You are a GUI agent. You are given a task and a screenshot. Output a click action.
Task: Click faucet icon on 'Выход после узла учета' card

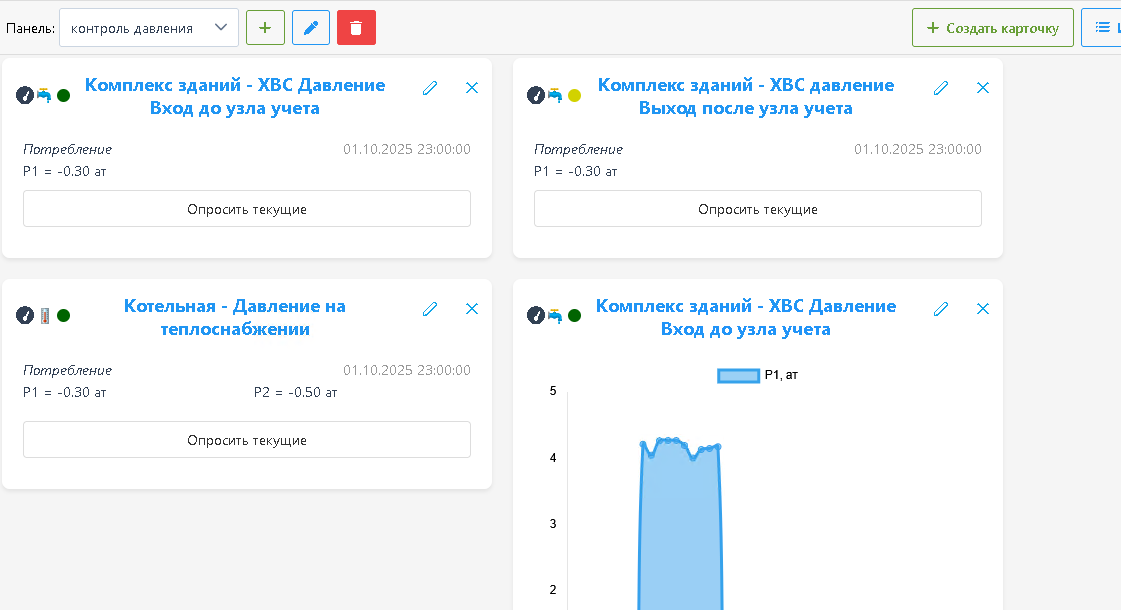point(554,95)
